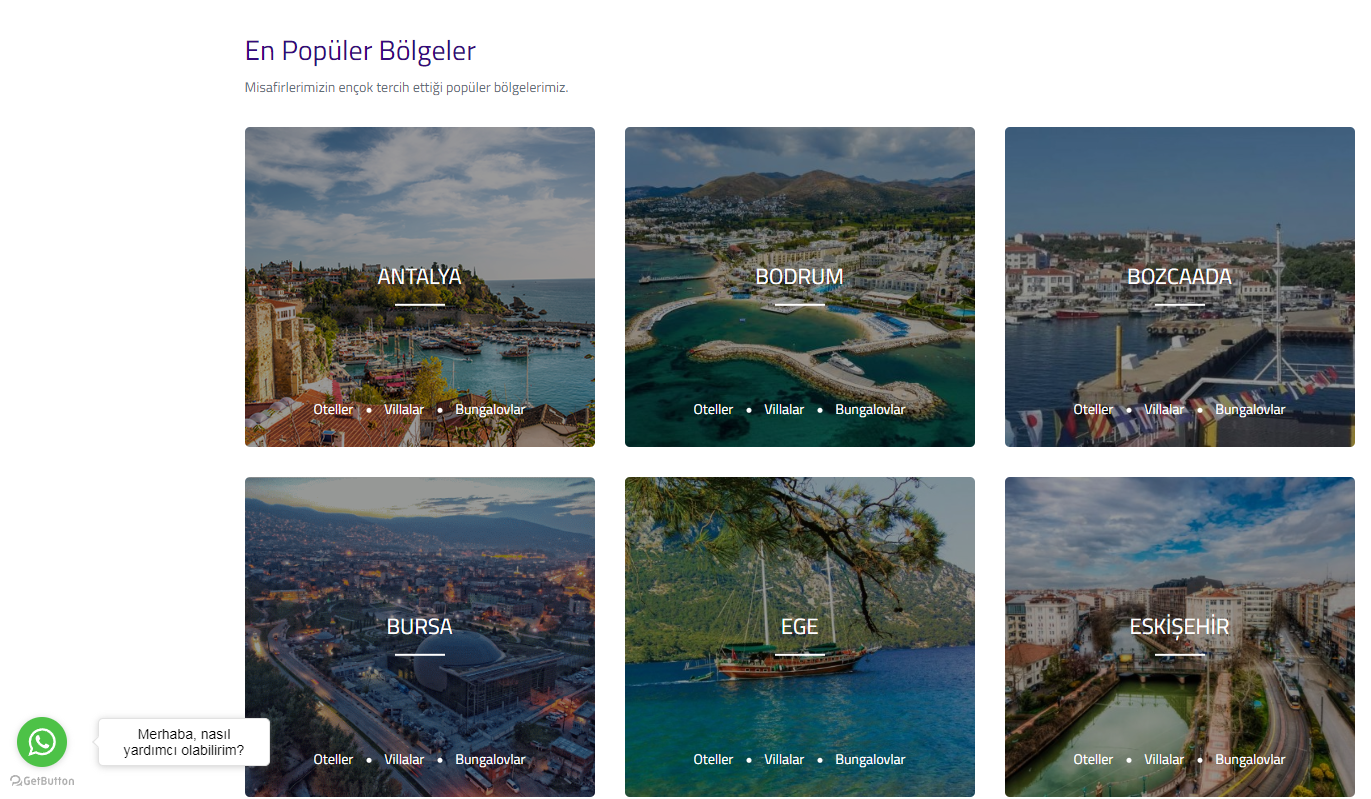Select Oteller under Antalya
The width and height of the screenshot is (1371, 799).
pyautogui.click(x=333, y=409)
